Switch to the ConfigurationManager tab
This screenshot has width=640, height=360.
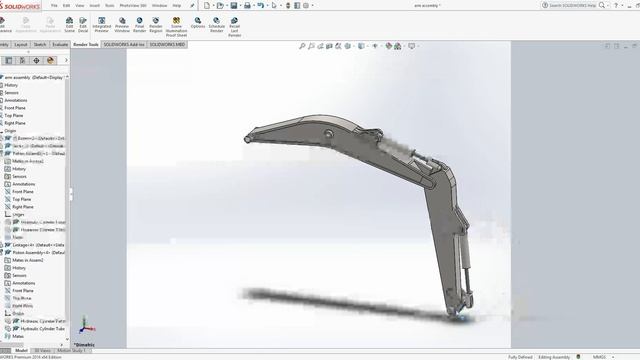click(x=22, y=60)
